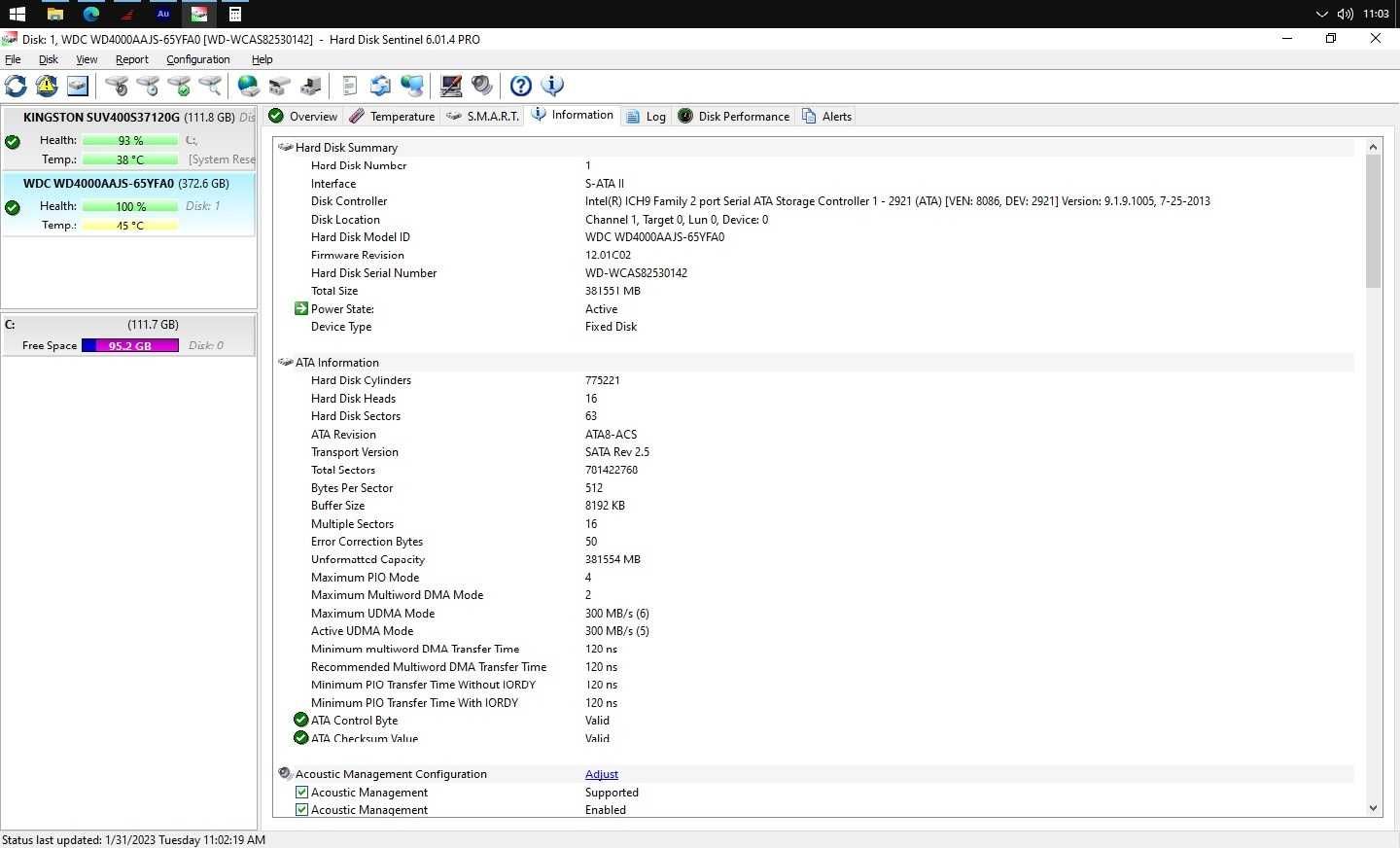Select the WDC WD4000AAJS-65YFA0 disk entry
The image size is (1400, 848).
click(x=128, y=204)
